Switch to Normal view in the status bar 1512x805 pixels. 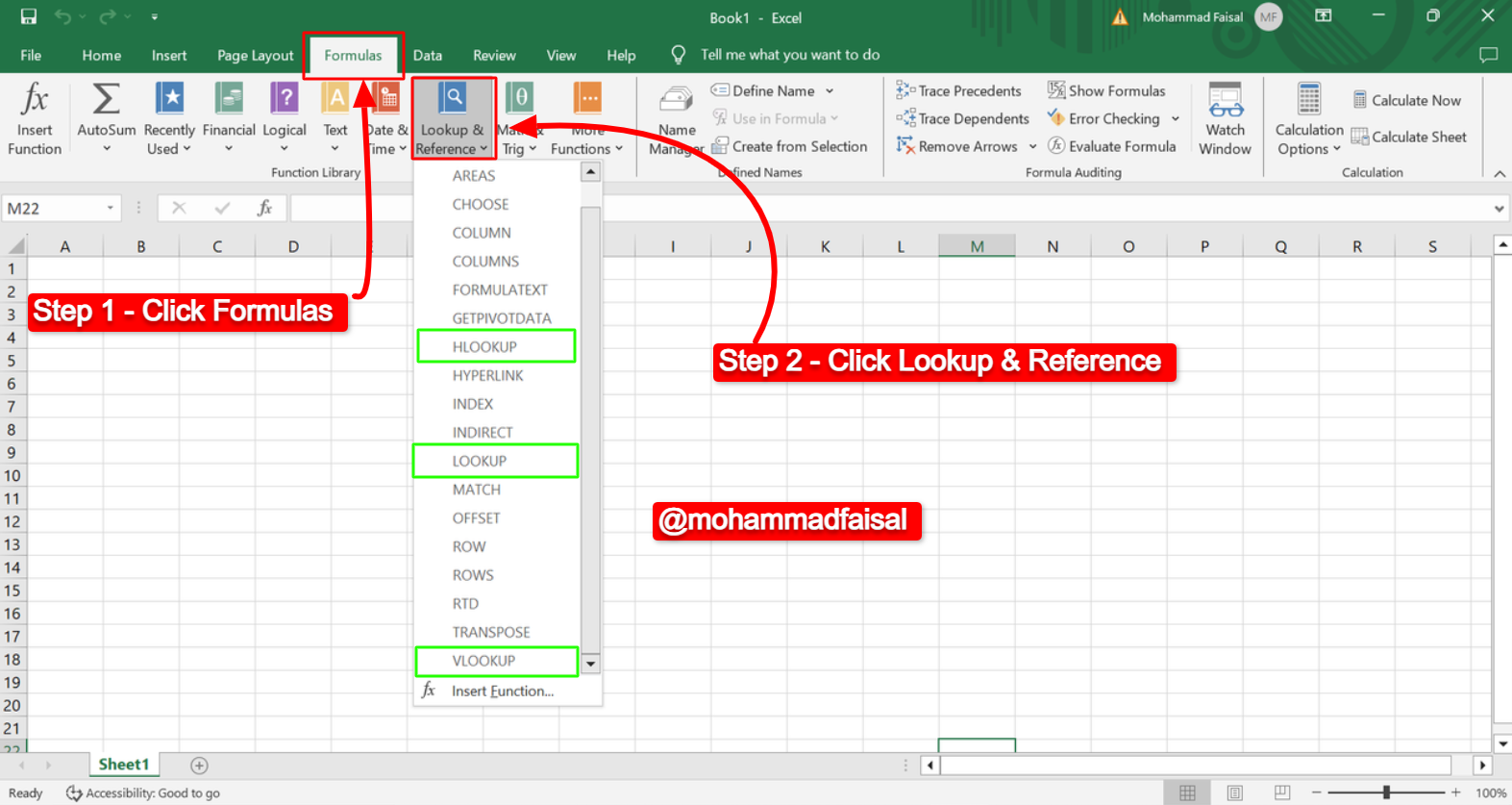(x=1188, y=792)
